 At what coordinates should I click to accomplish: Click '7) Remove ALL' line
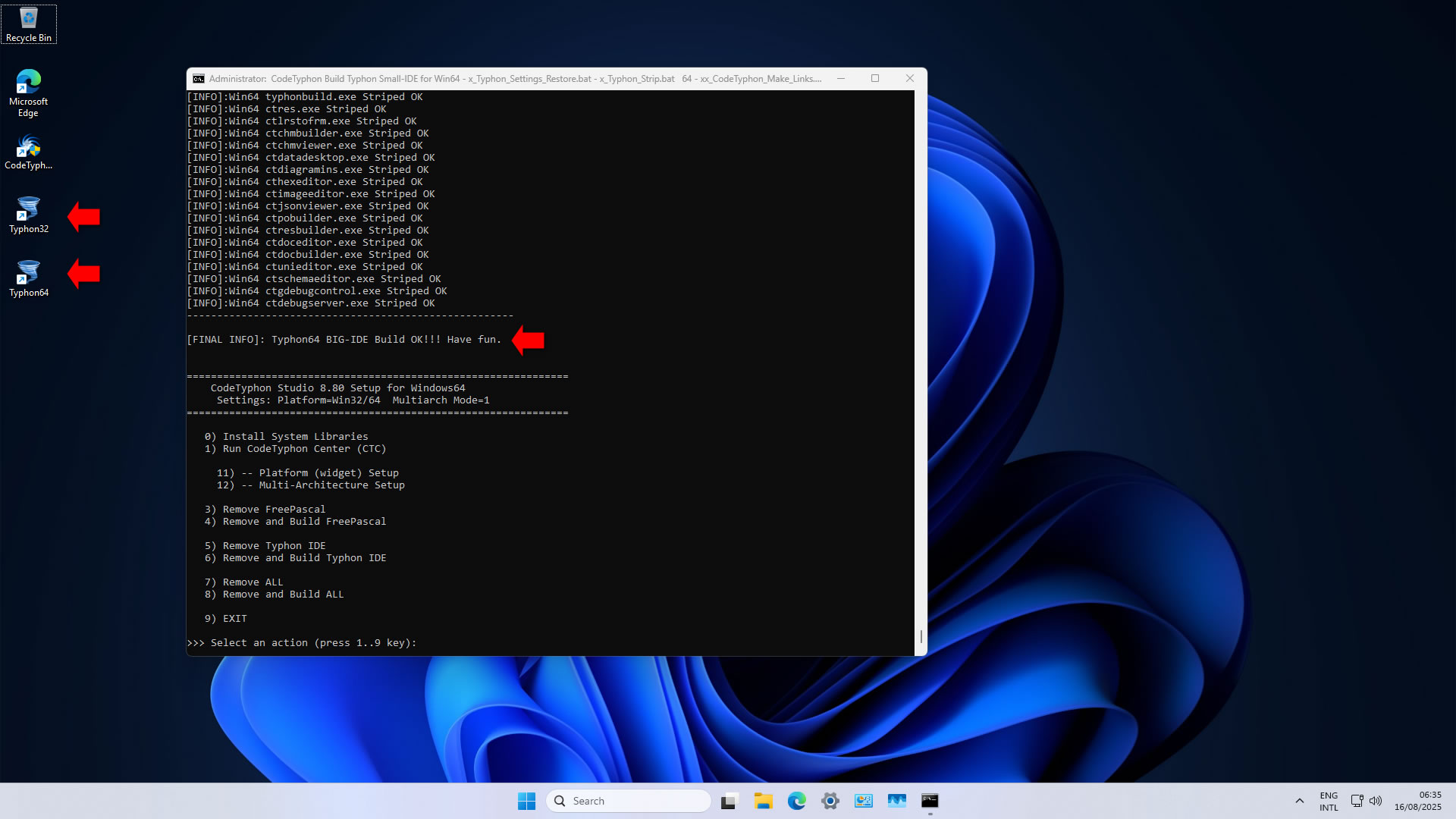pyautogui.click(x=243, y=582)
